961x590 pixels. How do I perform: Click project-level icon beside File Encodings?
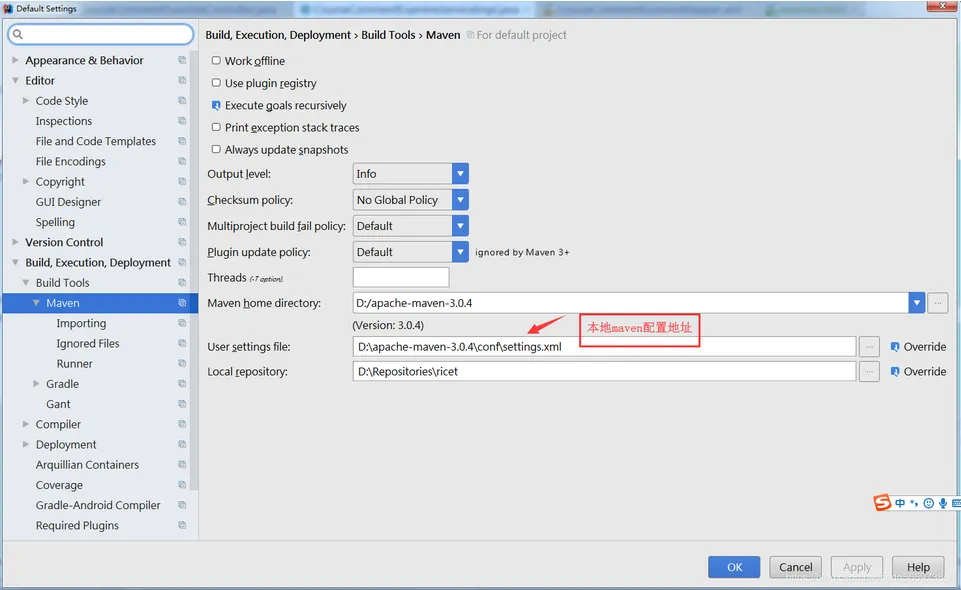coord(182,161)
